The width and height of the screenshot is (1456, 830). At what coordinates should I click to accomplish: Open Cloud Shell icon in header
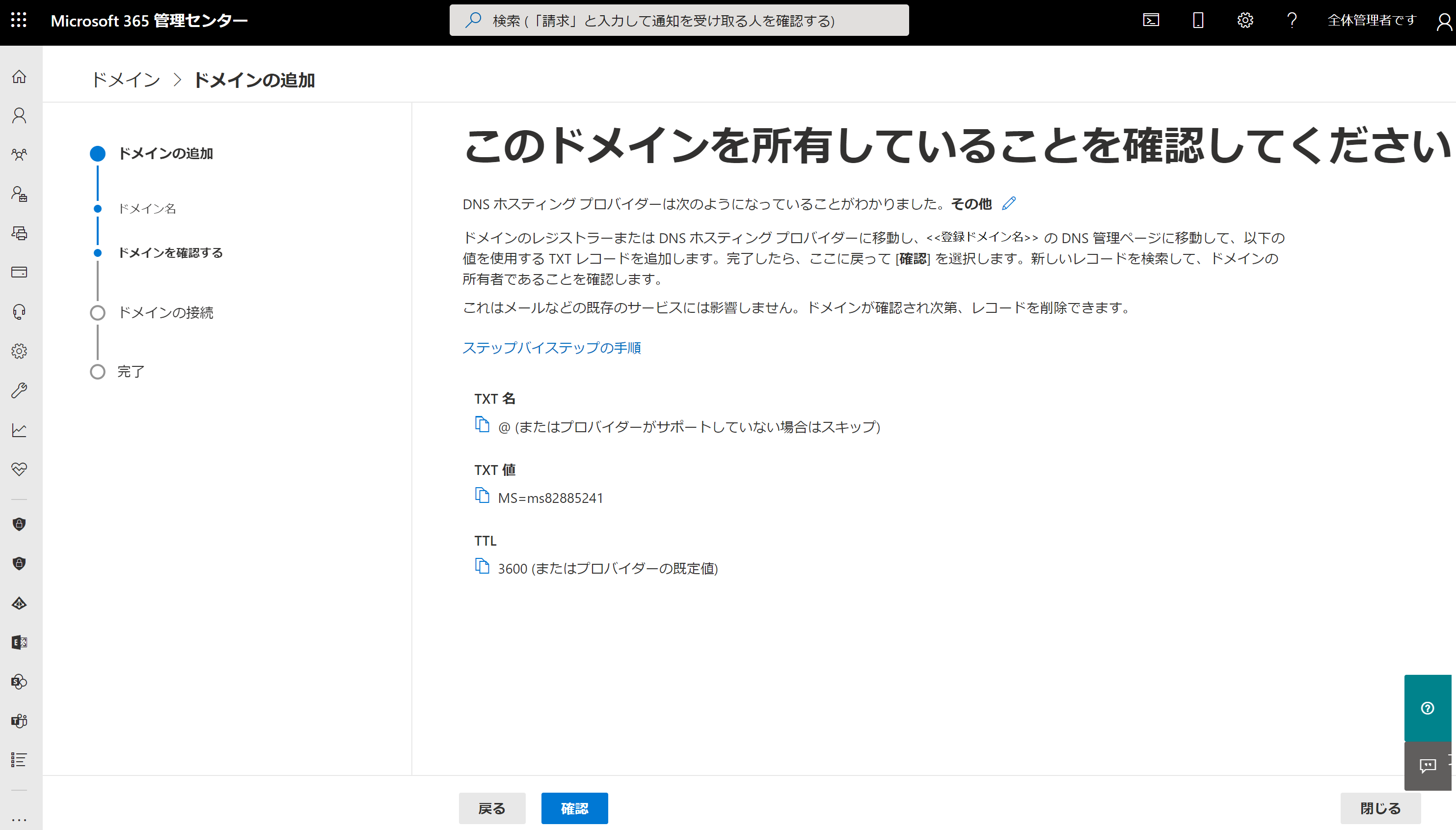(x=1151, y=21)
